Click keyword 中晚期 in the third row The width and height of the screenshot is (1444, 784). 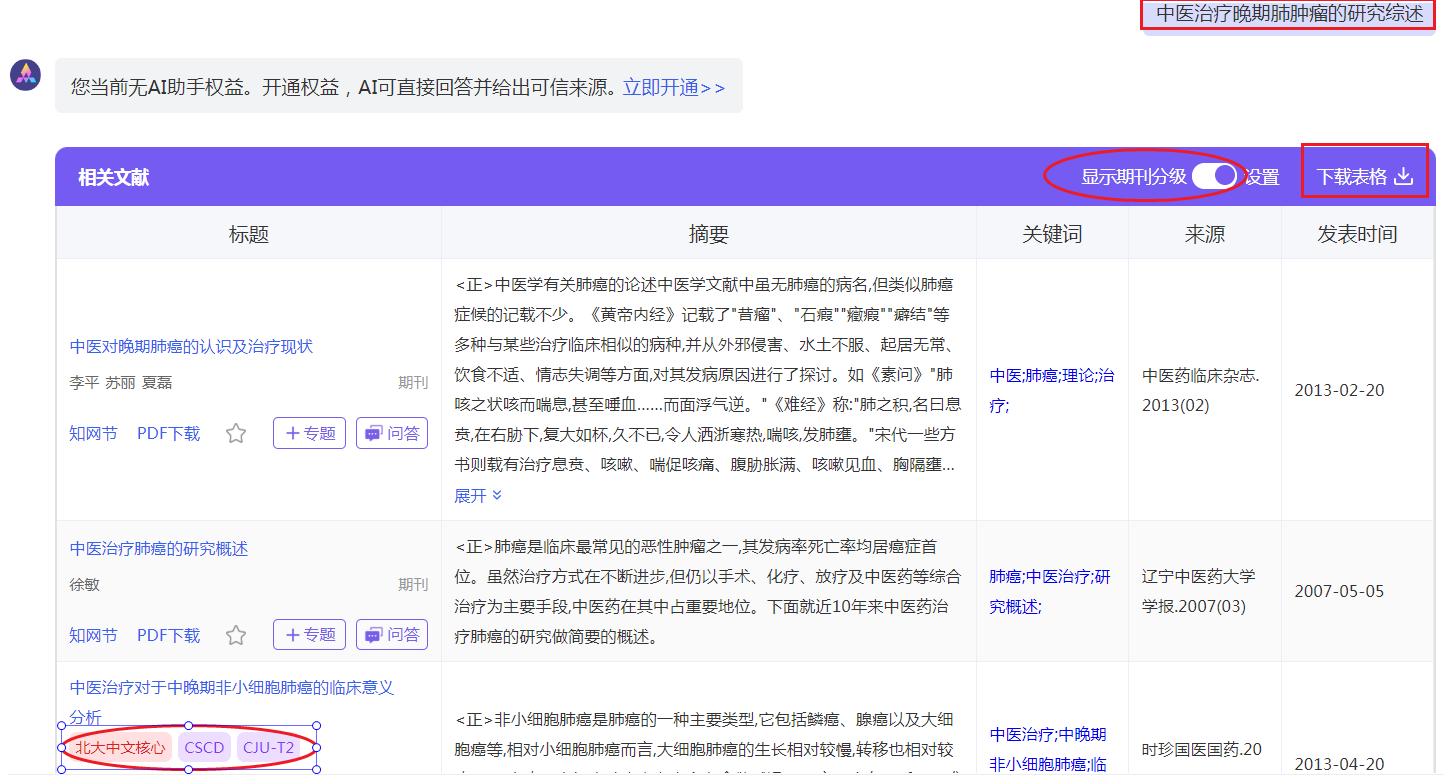(x=1083, y=735)
